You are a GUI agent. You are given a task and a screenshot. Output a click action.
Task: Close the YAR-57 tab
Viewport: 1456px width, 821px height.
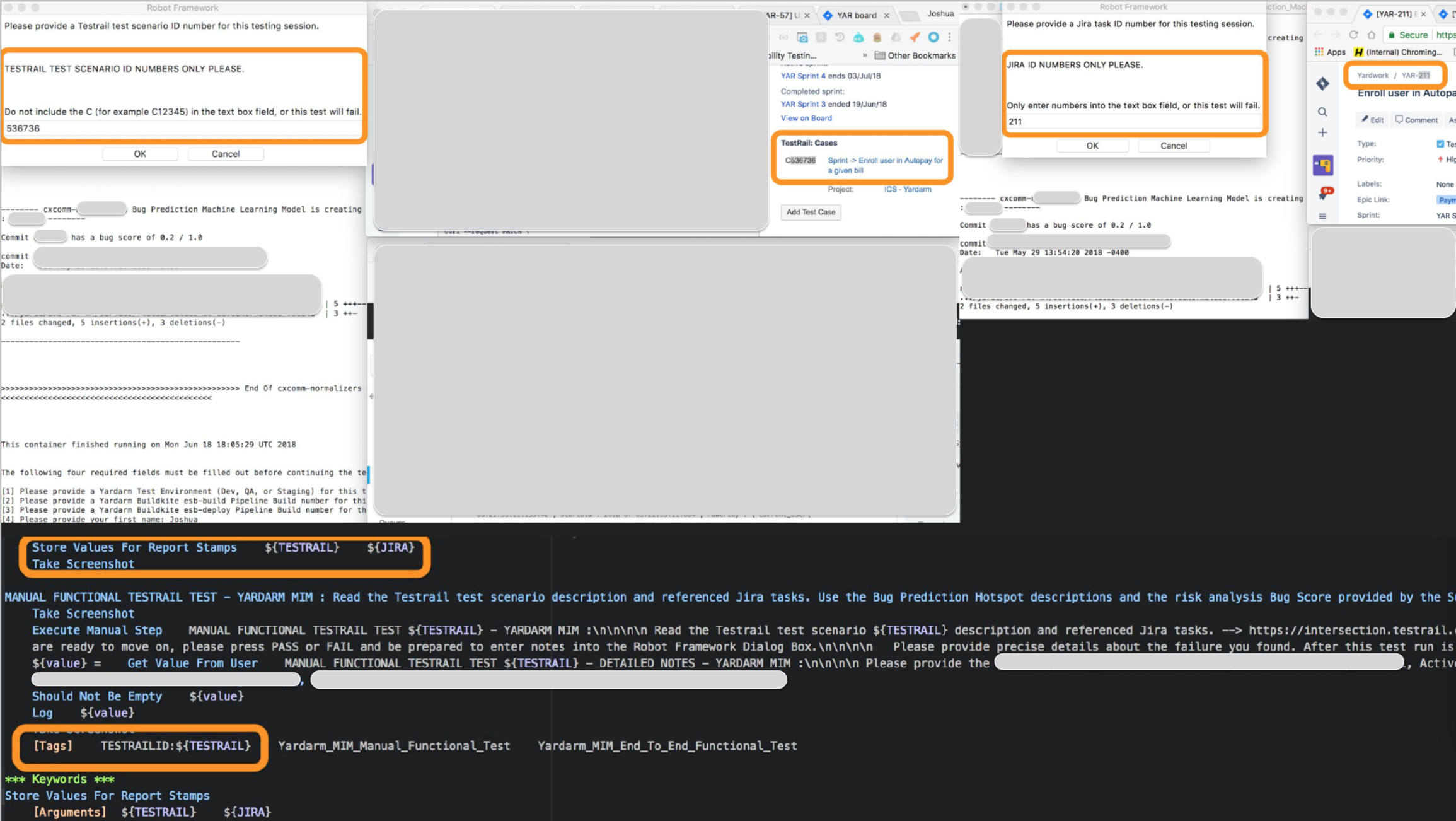tap(807, 15)
